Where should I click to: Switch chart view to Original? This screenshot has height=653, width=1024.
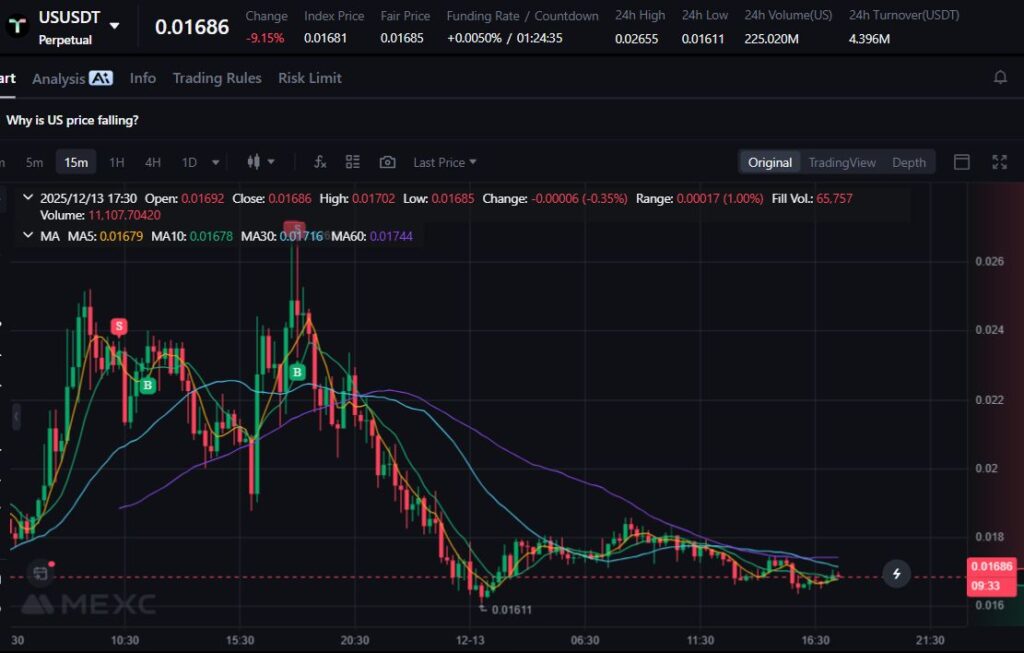[769, 162]
